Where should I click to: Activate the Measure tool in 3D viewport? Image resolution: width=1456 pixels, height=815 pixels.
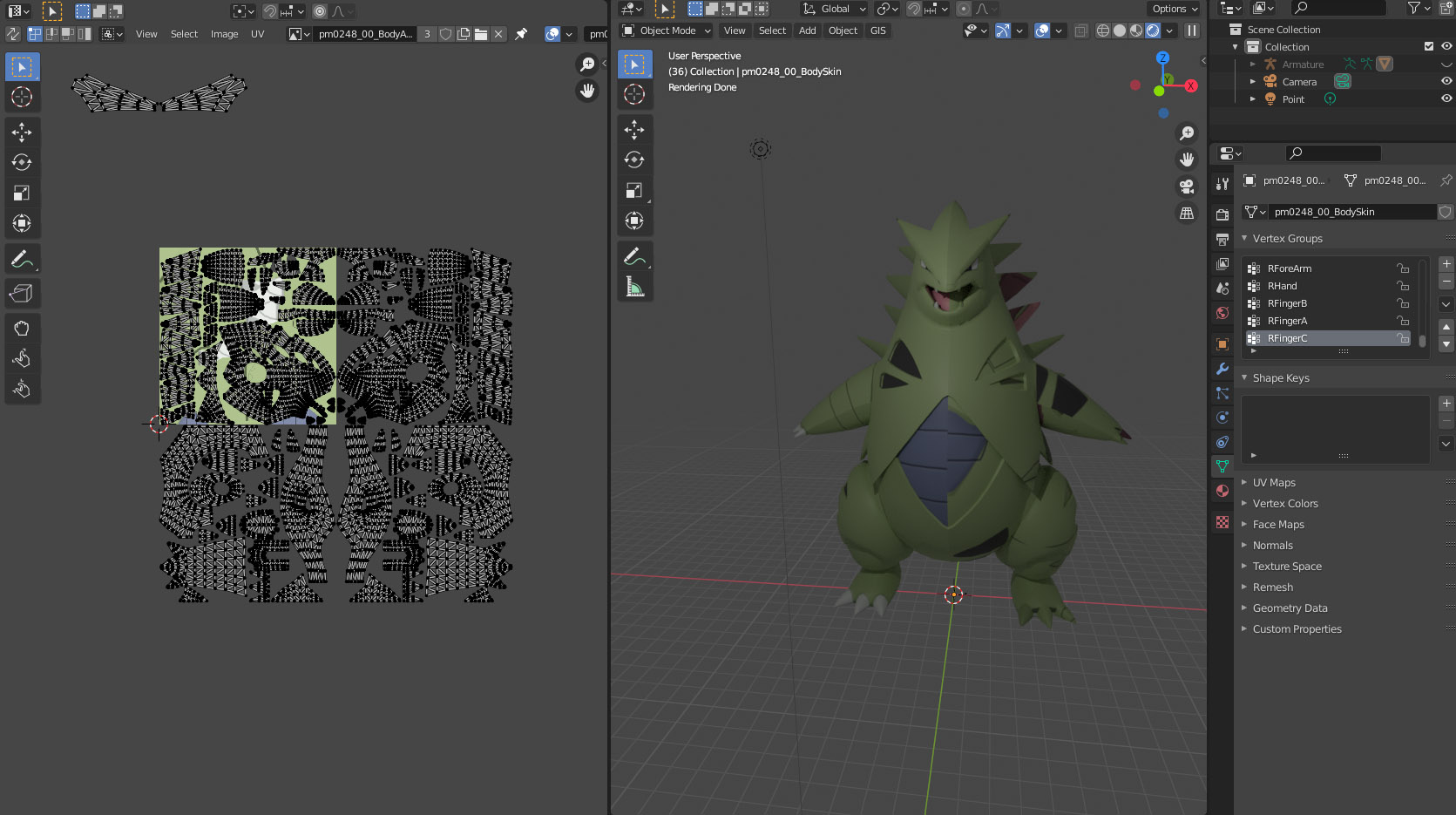coord(634,286)
